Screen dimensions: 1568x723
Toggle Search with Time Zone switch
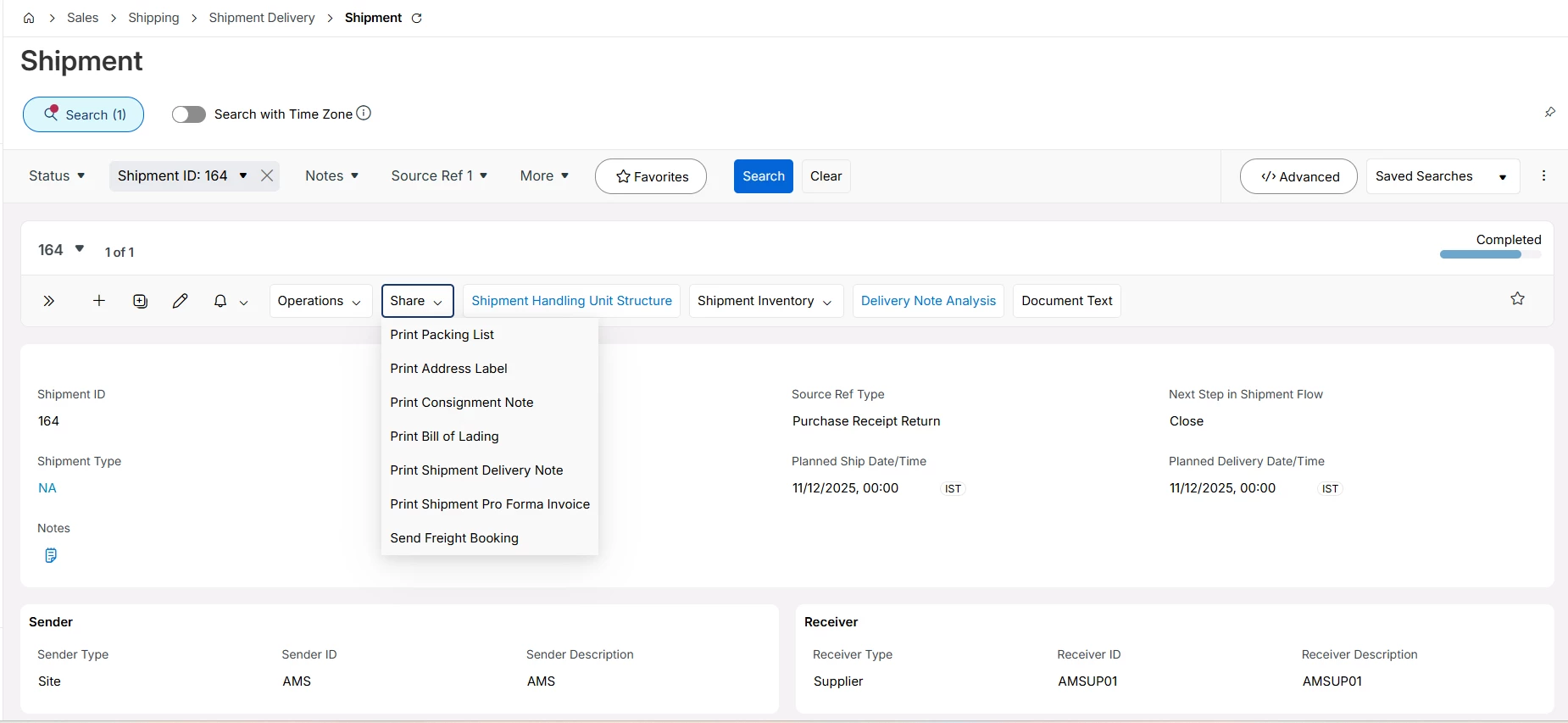tap(188, 114)
